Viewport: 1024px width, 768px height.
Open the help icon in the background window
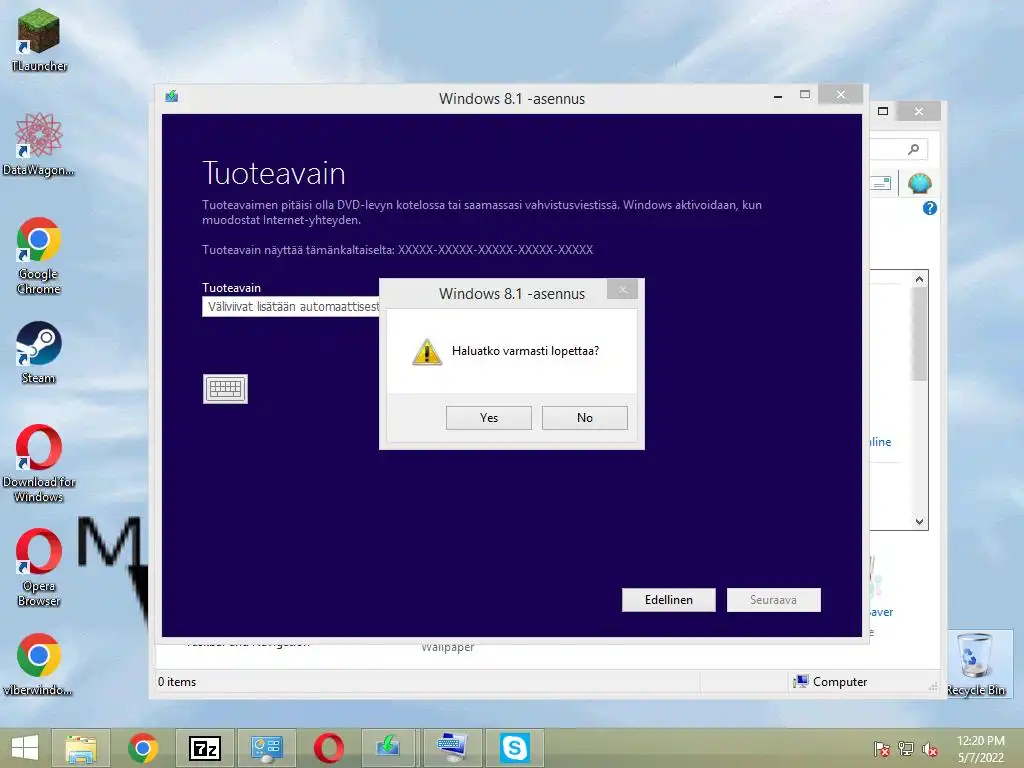click(x=929, y=208)
